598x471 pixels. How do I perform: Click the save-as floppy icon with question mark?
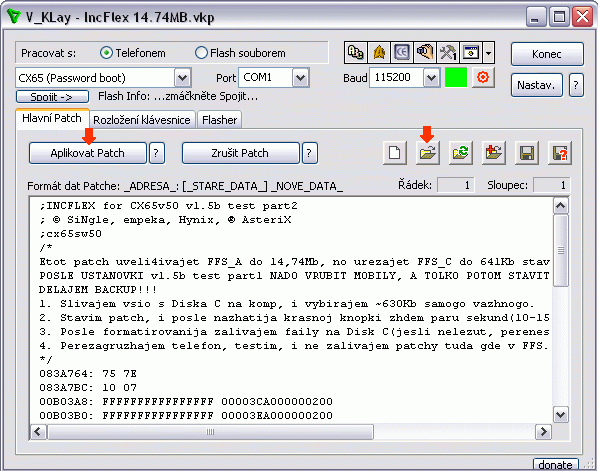click(x=559, y=153)
